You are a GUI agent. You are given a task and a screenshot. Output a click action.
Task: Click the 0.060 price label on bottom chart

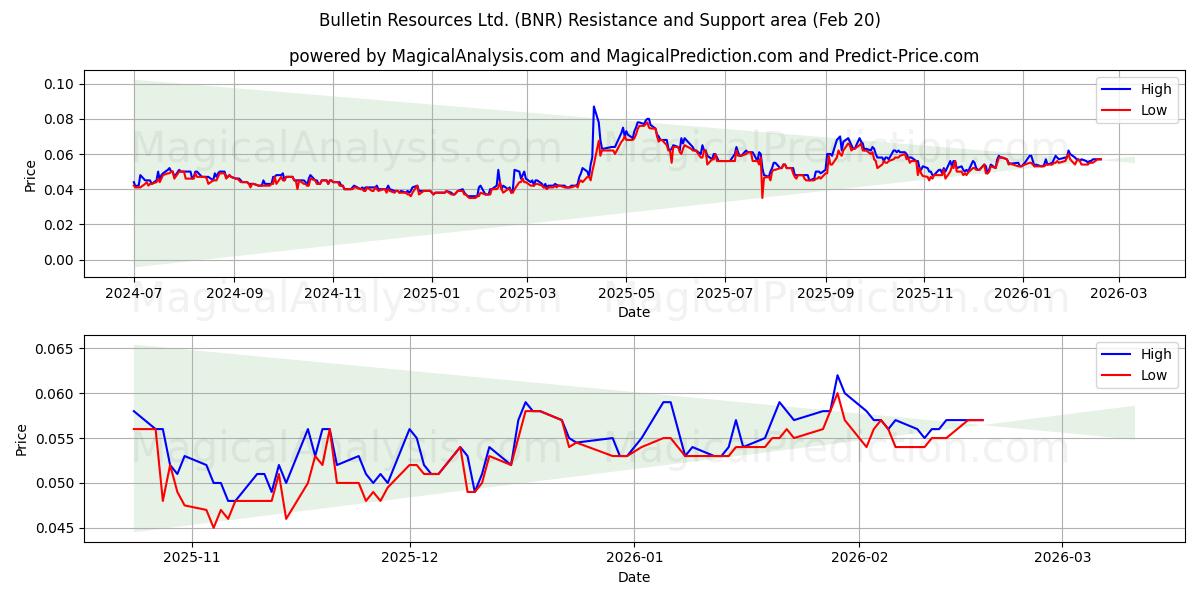pos(55,394)
